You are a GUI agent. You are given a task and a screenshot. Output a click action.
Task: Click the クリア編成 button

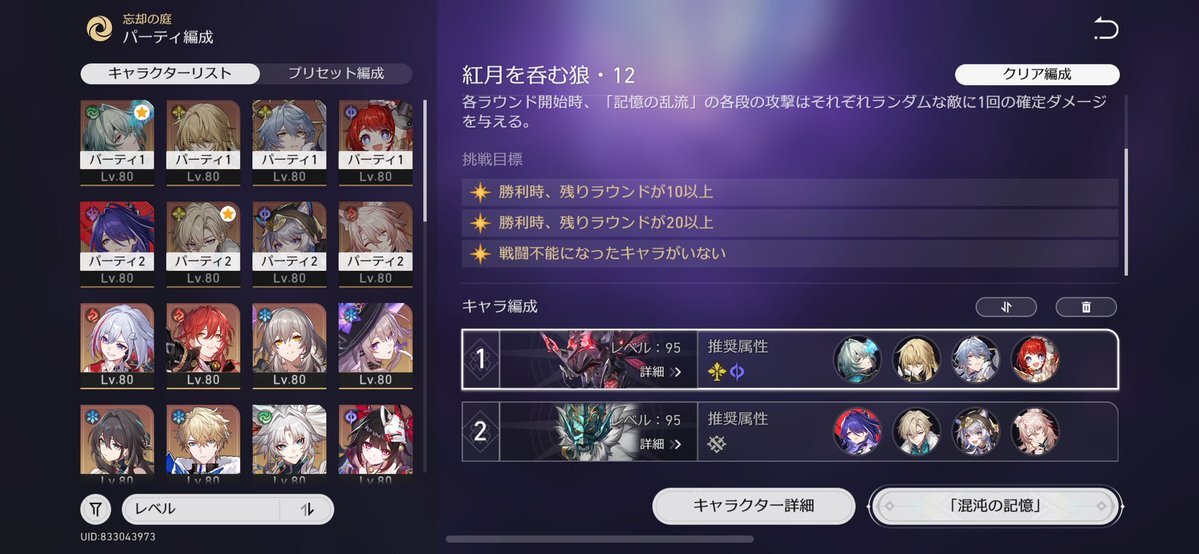coord(1037,74)
